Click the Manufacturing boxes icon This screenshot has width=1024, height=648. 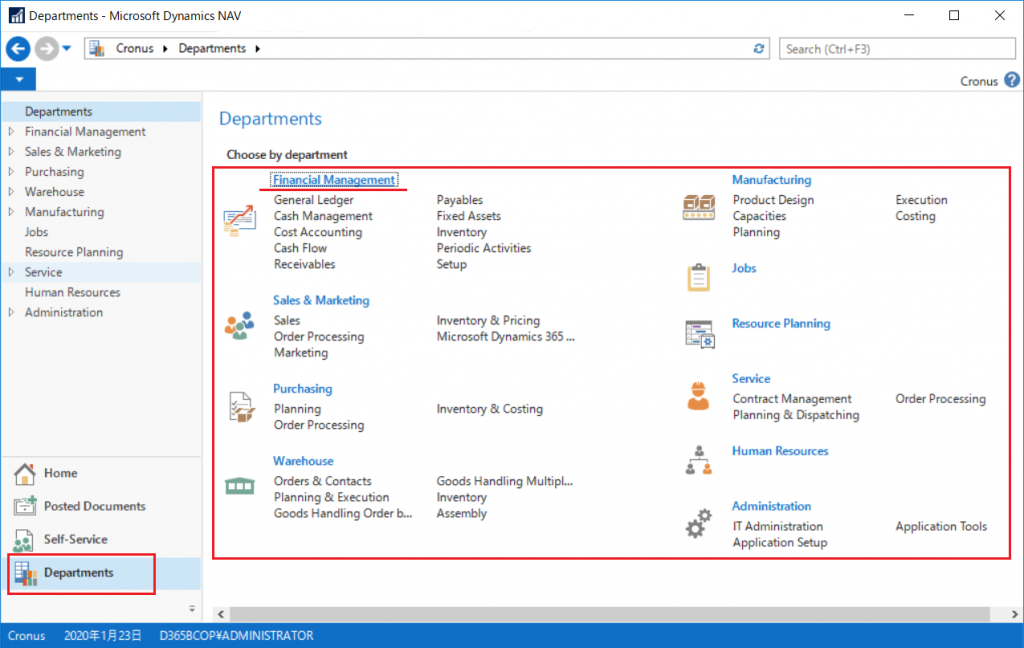click(x=699, y=207)
